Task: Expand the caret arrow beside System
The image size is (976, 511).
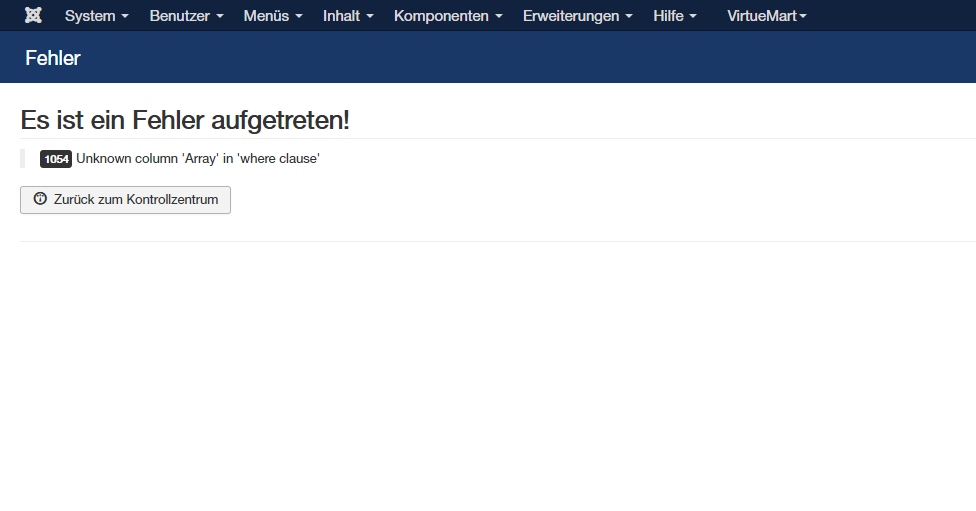Action: click(x=125, y=17)
